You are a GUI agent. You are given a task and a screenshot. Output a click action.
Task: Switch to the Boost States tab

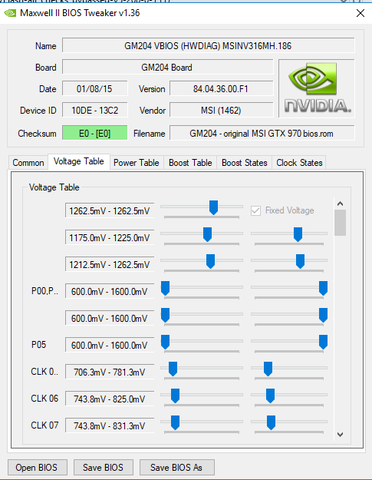[x=244, y=163]
